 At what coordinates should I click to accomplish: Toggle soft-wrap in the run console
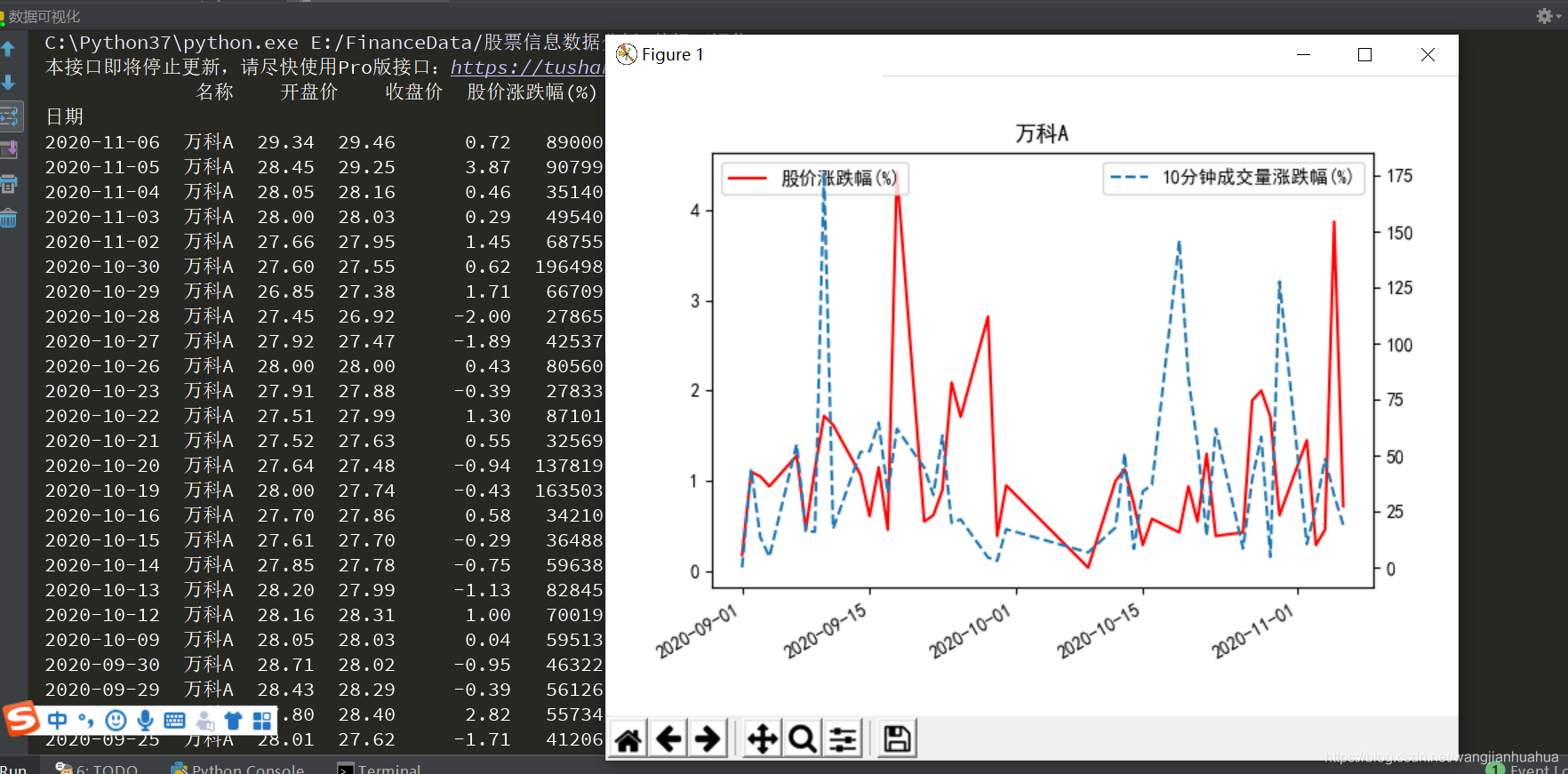[x=9, y=116]
